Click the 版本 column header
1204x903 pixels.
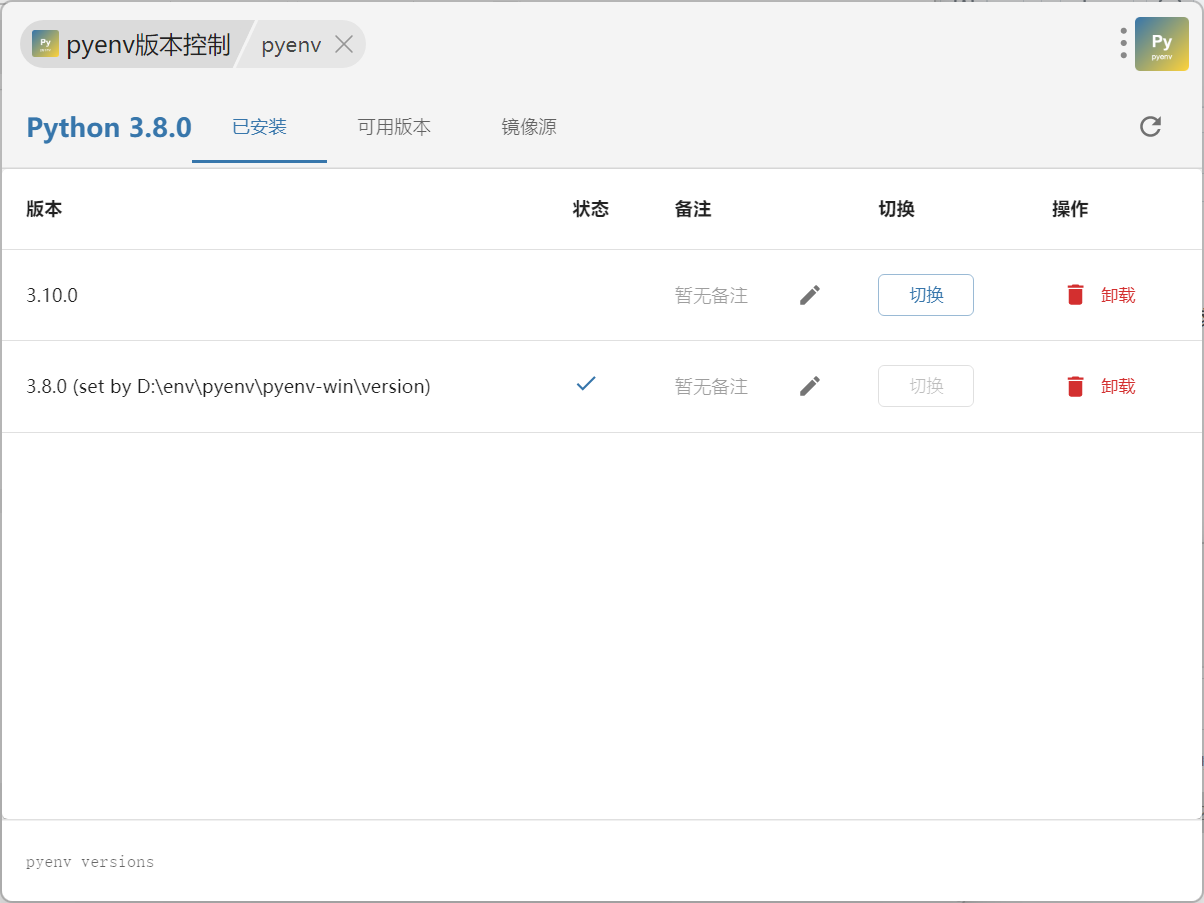44,209
